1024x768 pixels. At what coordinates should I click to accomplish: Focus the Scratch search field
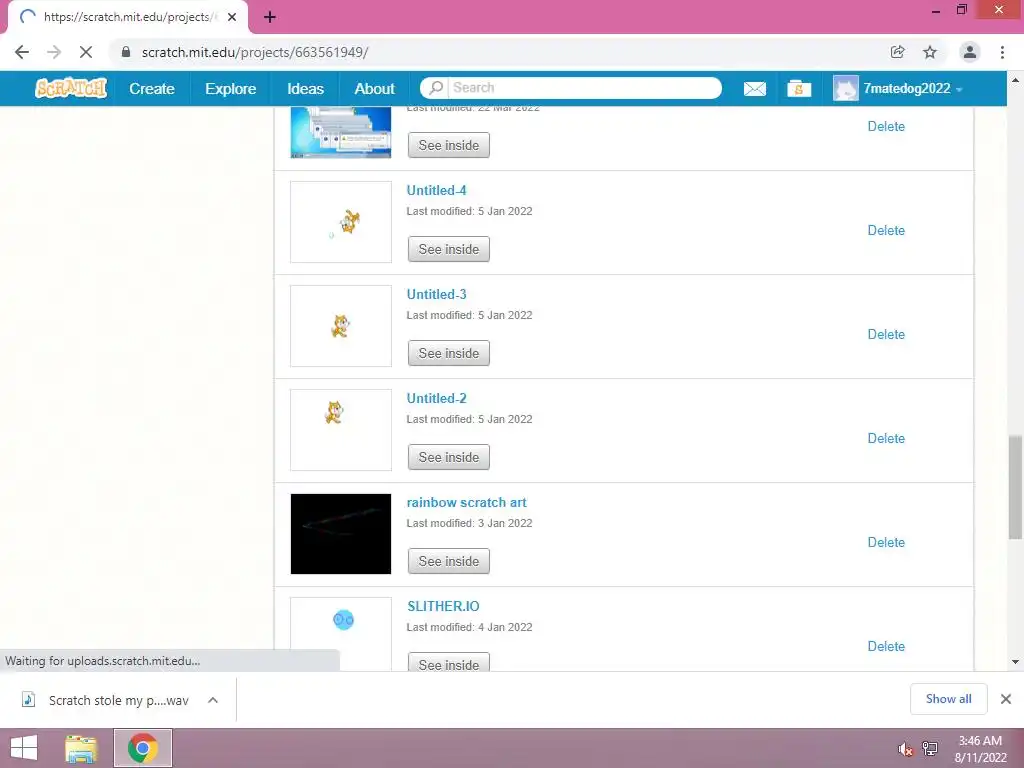point(584,88)
